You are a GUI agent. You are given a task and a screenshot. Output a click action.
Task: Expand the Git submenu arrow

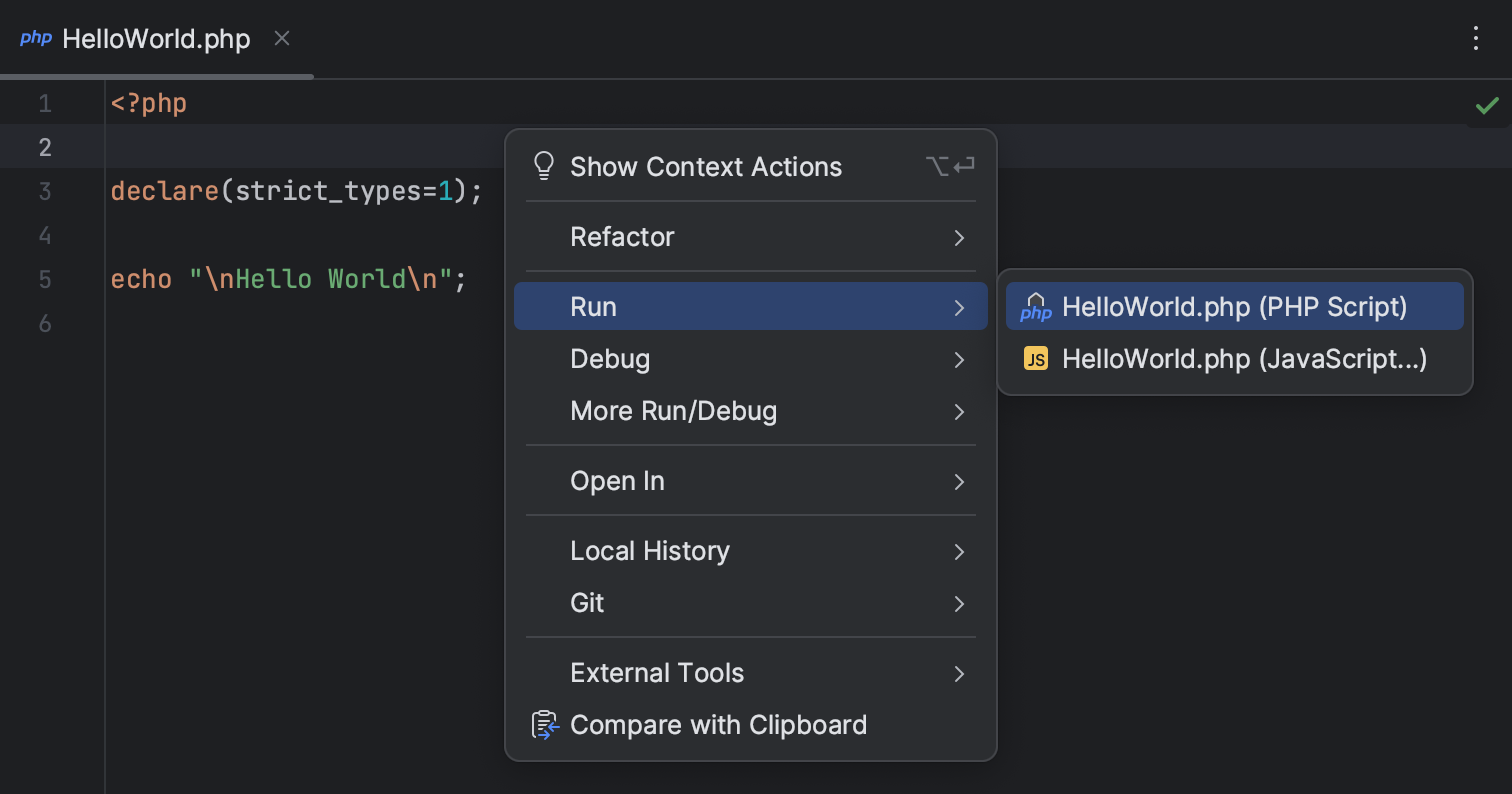[x=958, y=604]
